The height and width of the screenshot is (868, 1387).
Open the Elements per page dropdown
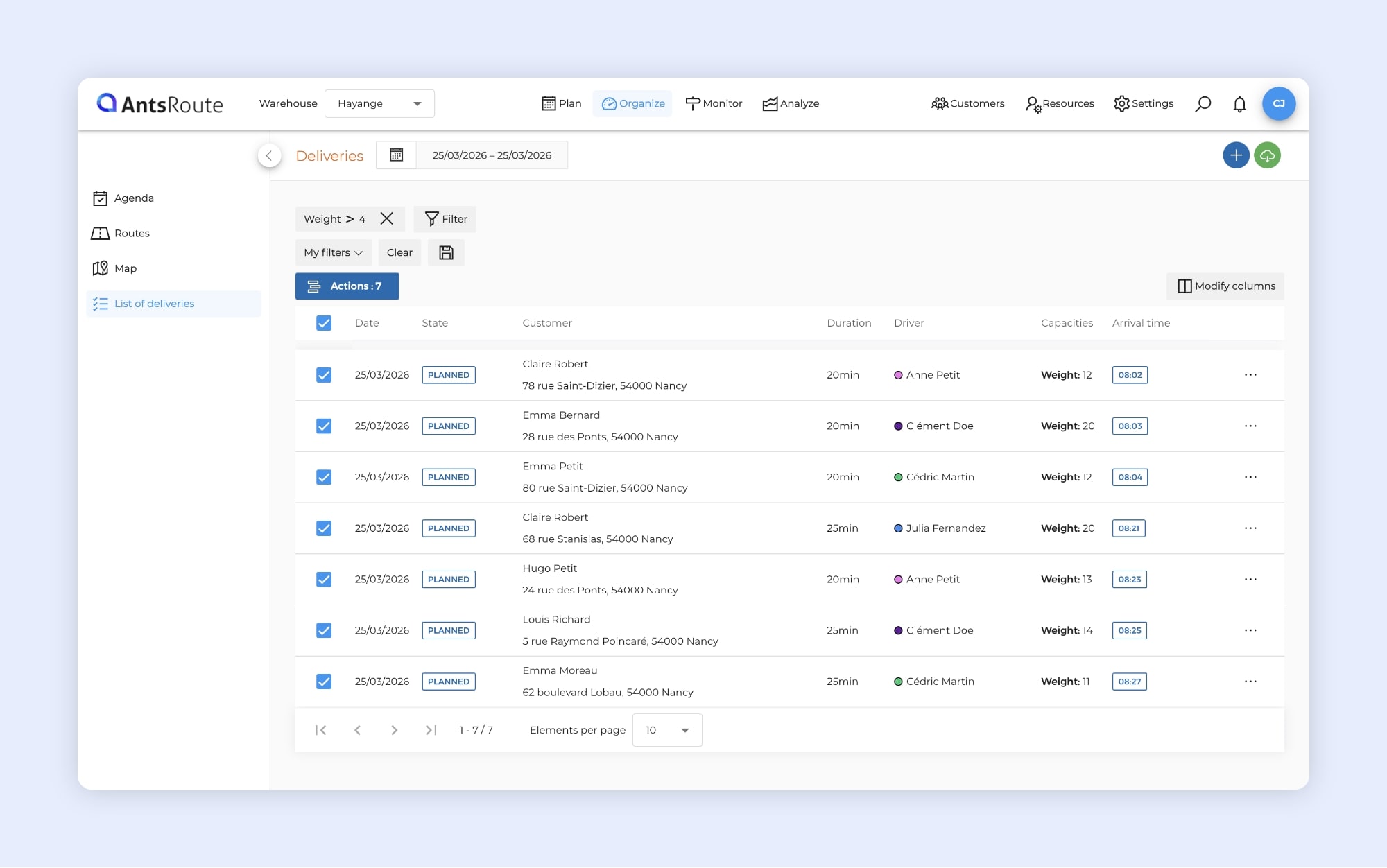[x=666, y=730]
